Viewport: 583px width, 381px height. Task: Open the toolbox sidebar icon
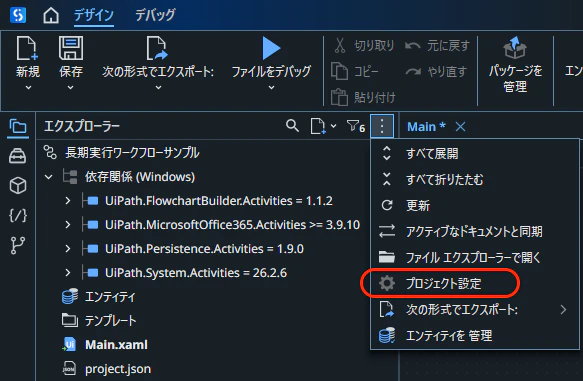click(x=18, y=156)
